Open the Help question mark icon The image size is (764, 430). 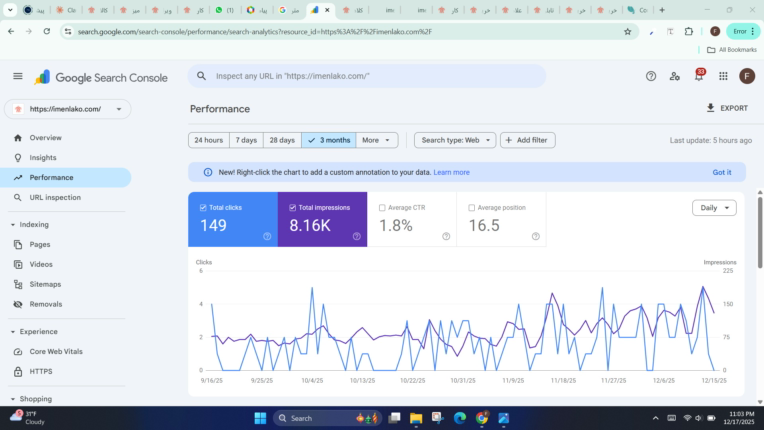[x=651, y=76]
